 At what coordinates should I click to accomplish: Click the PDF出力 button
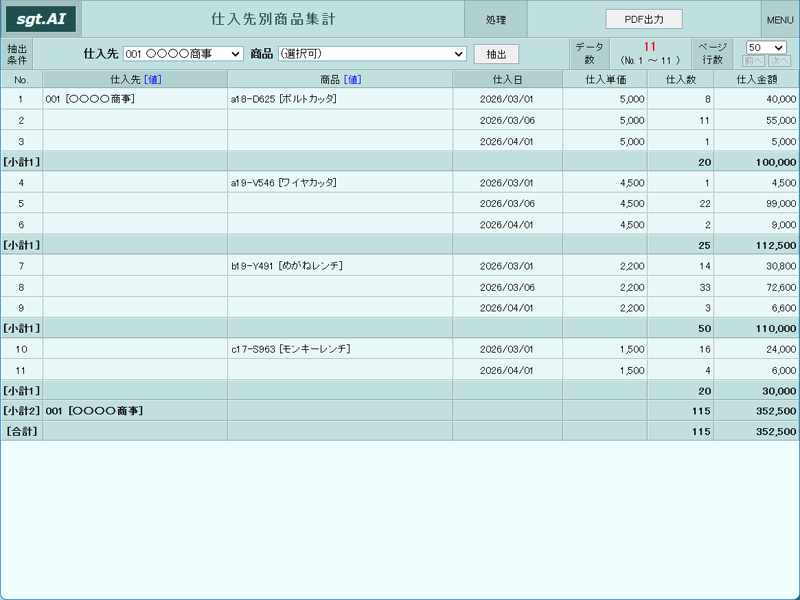tap(644, 19)
